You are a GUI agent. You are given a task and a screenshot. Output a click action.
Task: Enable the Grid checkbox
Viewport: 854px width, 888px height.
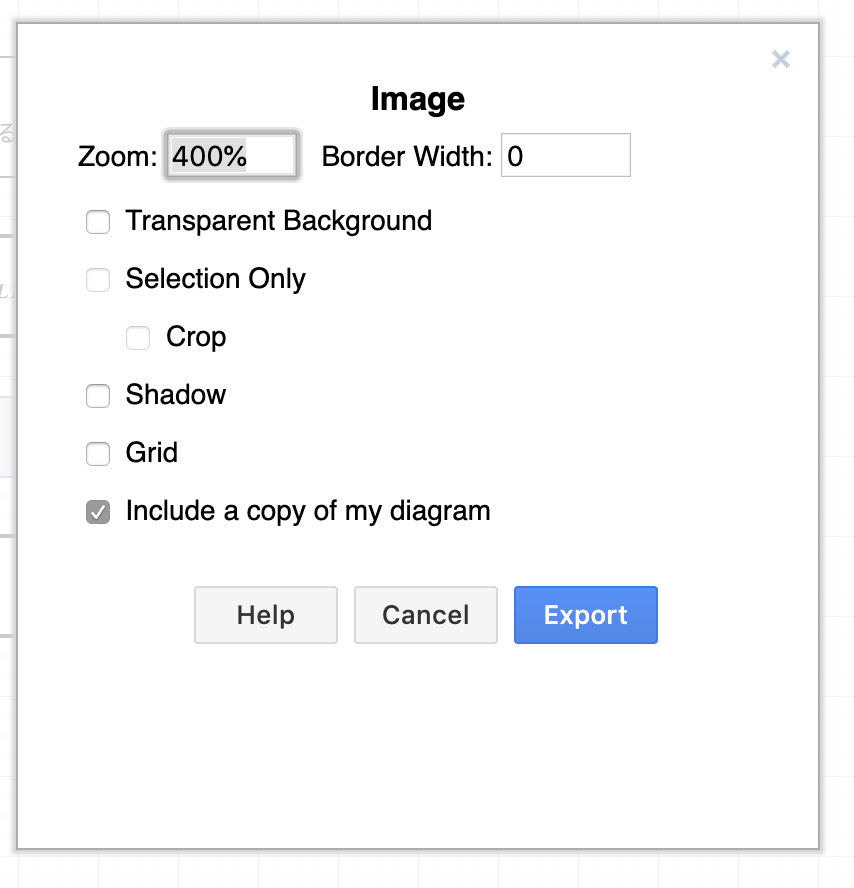point(98,454)
